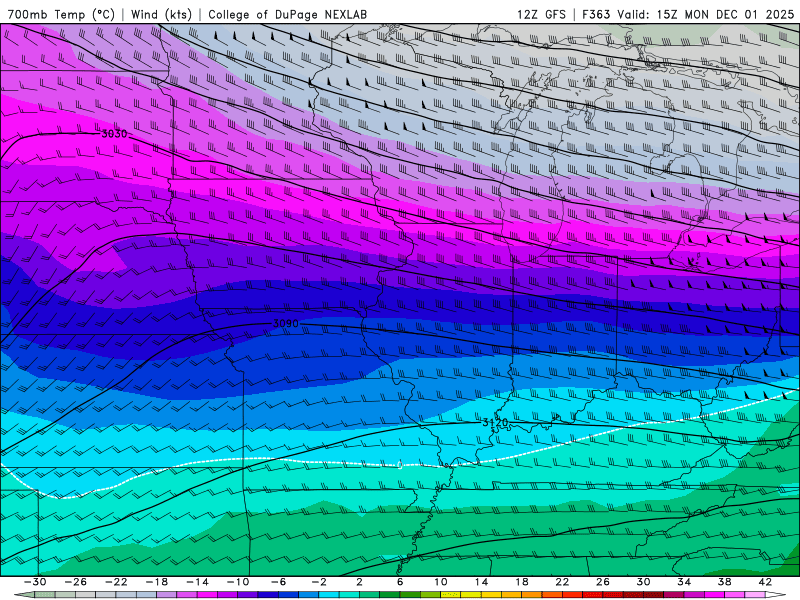Image resolution: width=800 pixels, height=600 pixels.
Task: Click the 3030 height contour label
Action: 114,134
